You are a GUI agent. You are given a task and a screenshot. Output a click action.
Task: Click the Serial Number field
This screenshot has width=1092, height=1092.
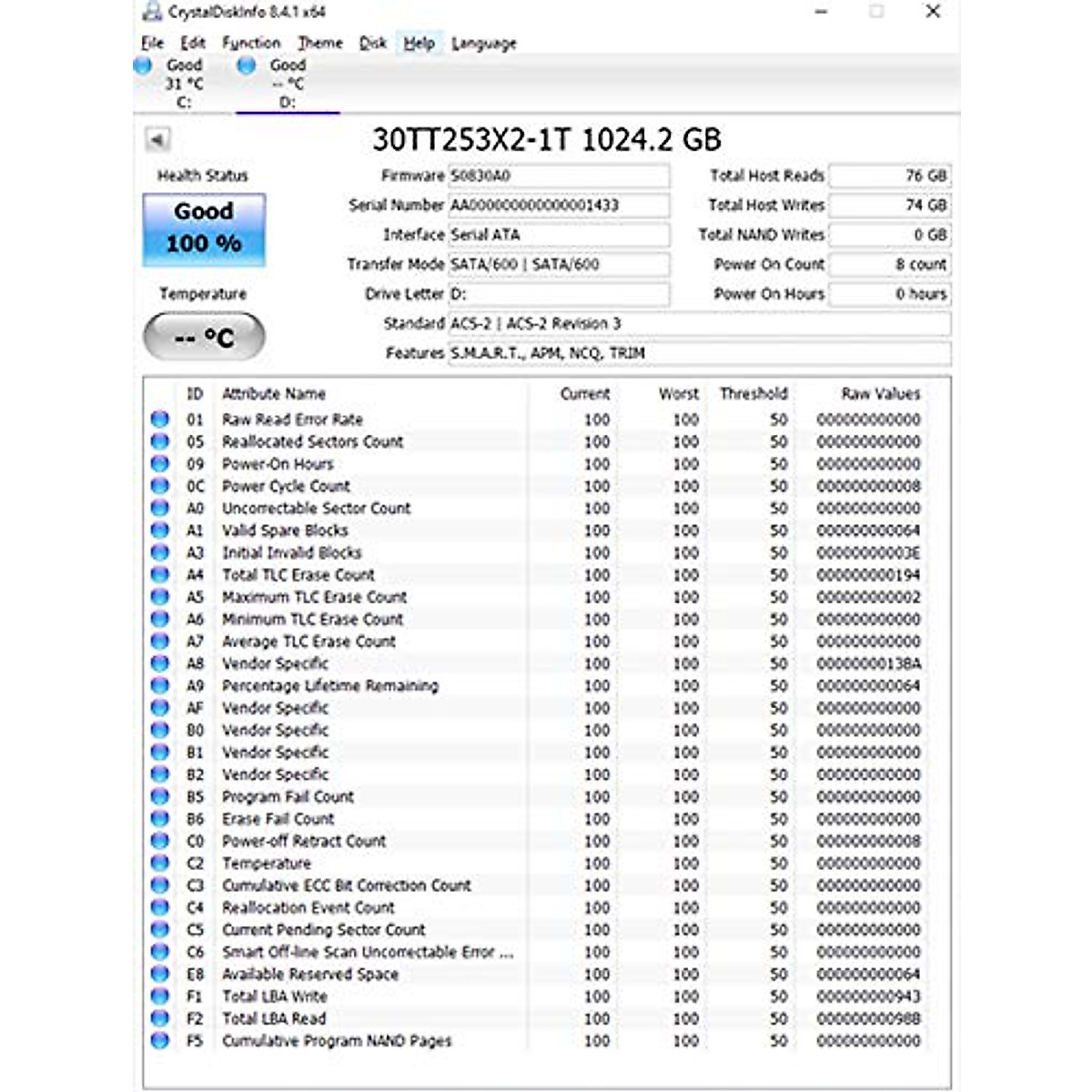[559, 206]
